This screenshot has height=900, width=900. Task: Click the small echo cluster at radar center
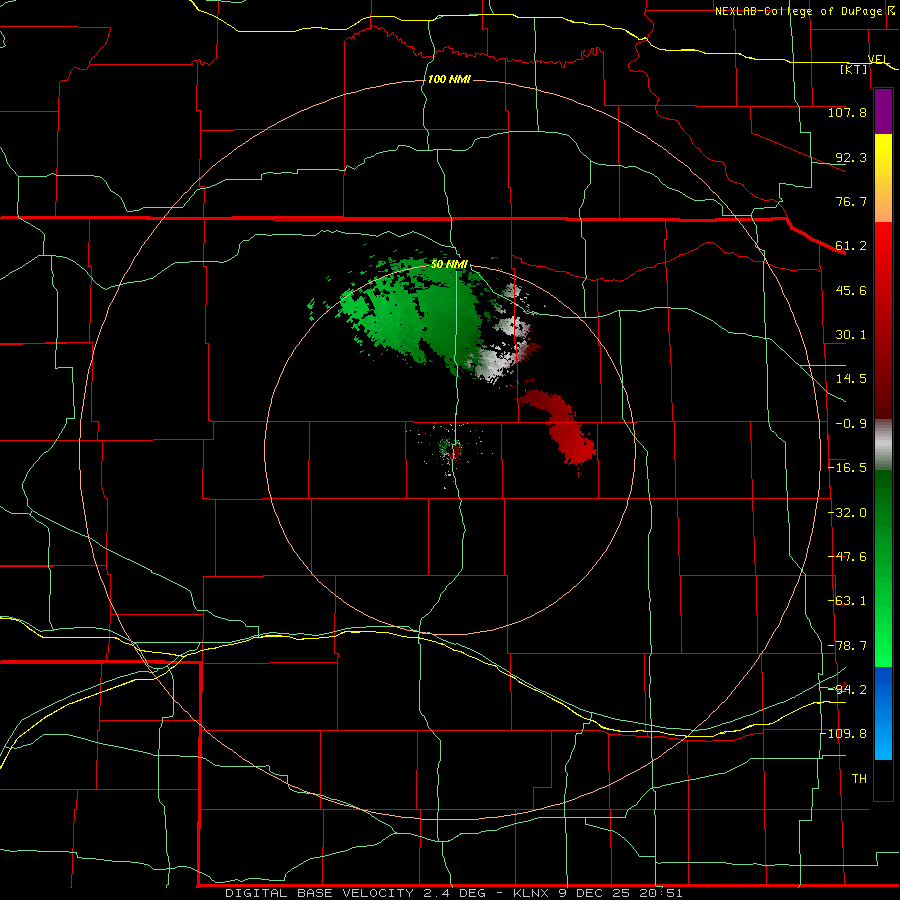click(450, 449)
